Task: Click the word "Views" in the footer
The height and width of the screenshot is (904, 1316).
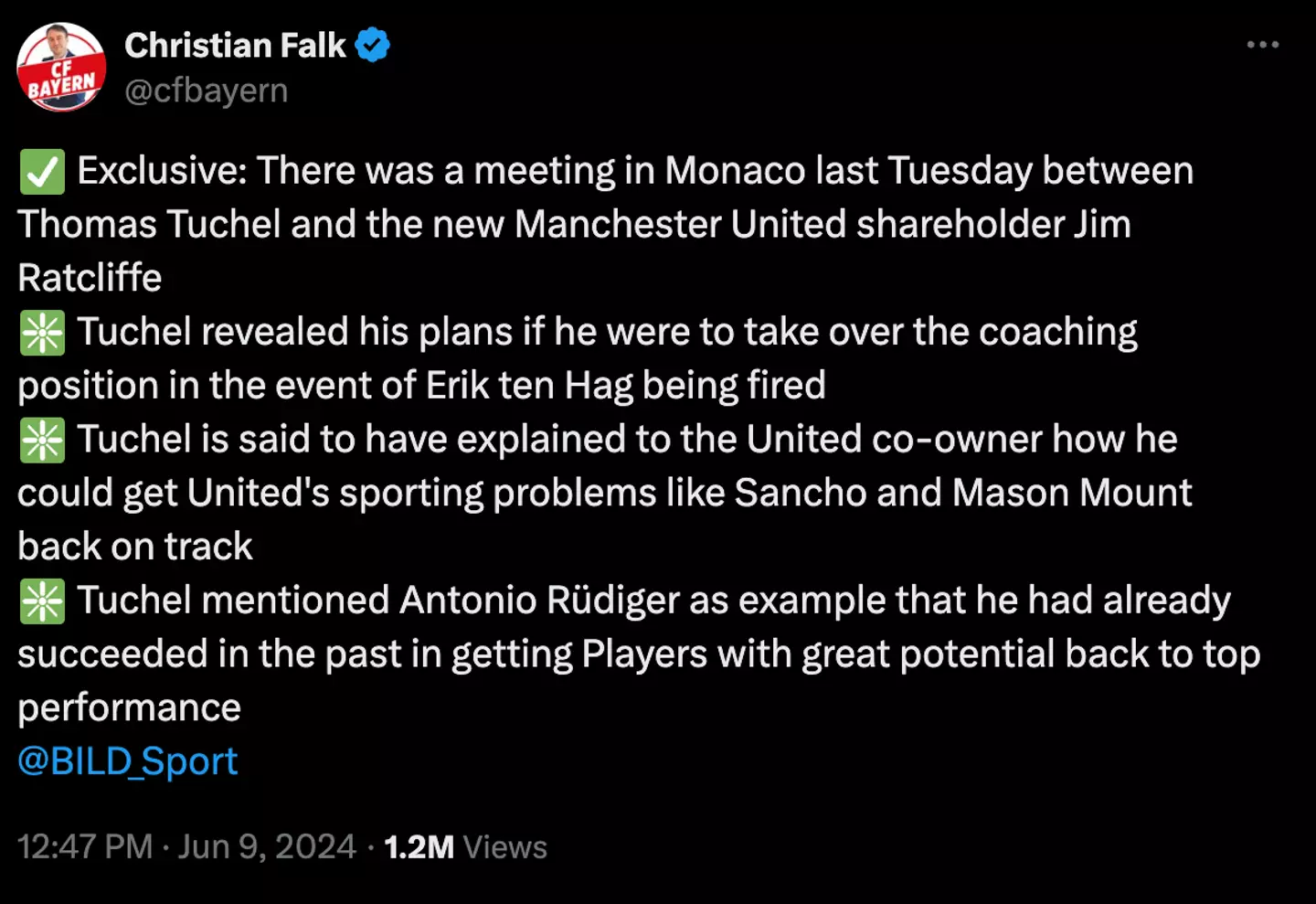Action: click(x=505, y=847)
